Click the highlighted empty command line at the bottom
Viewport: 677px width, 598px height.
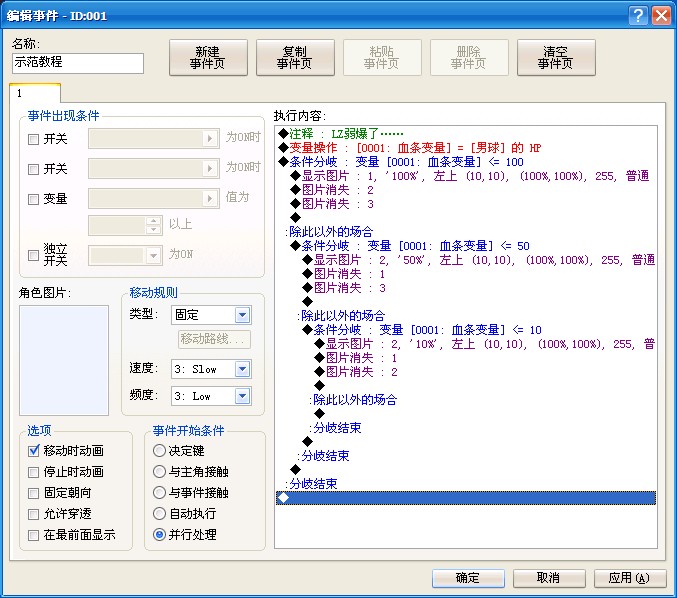[x=465, y=498]
